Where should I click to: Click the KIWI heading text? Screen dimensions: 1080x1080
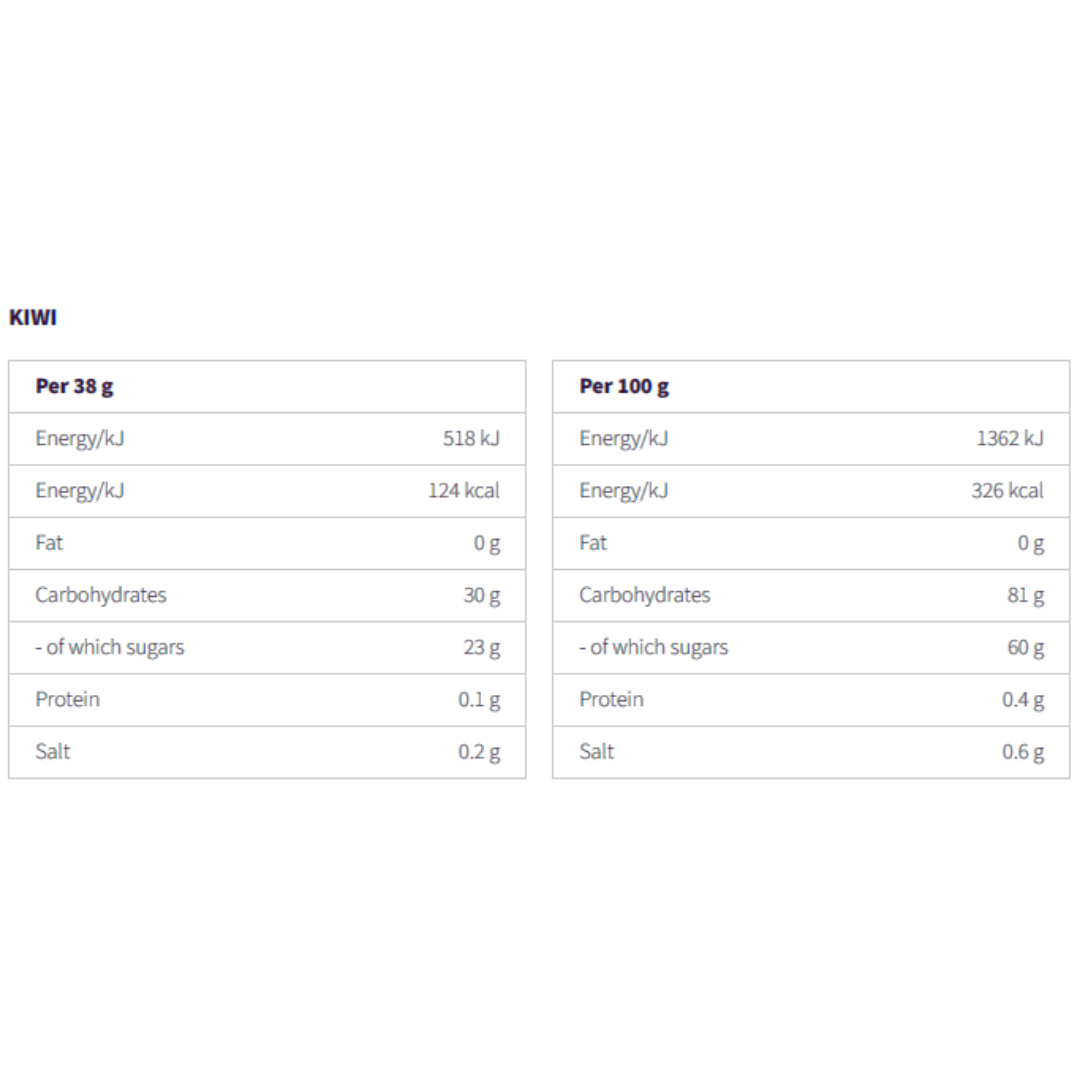coord(33,318)
